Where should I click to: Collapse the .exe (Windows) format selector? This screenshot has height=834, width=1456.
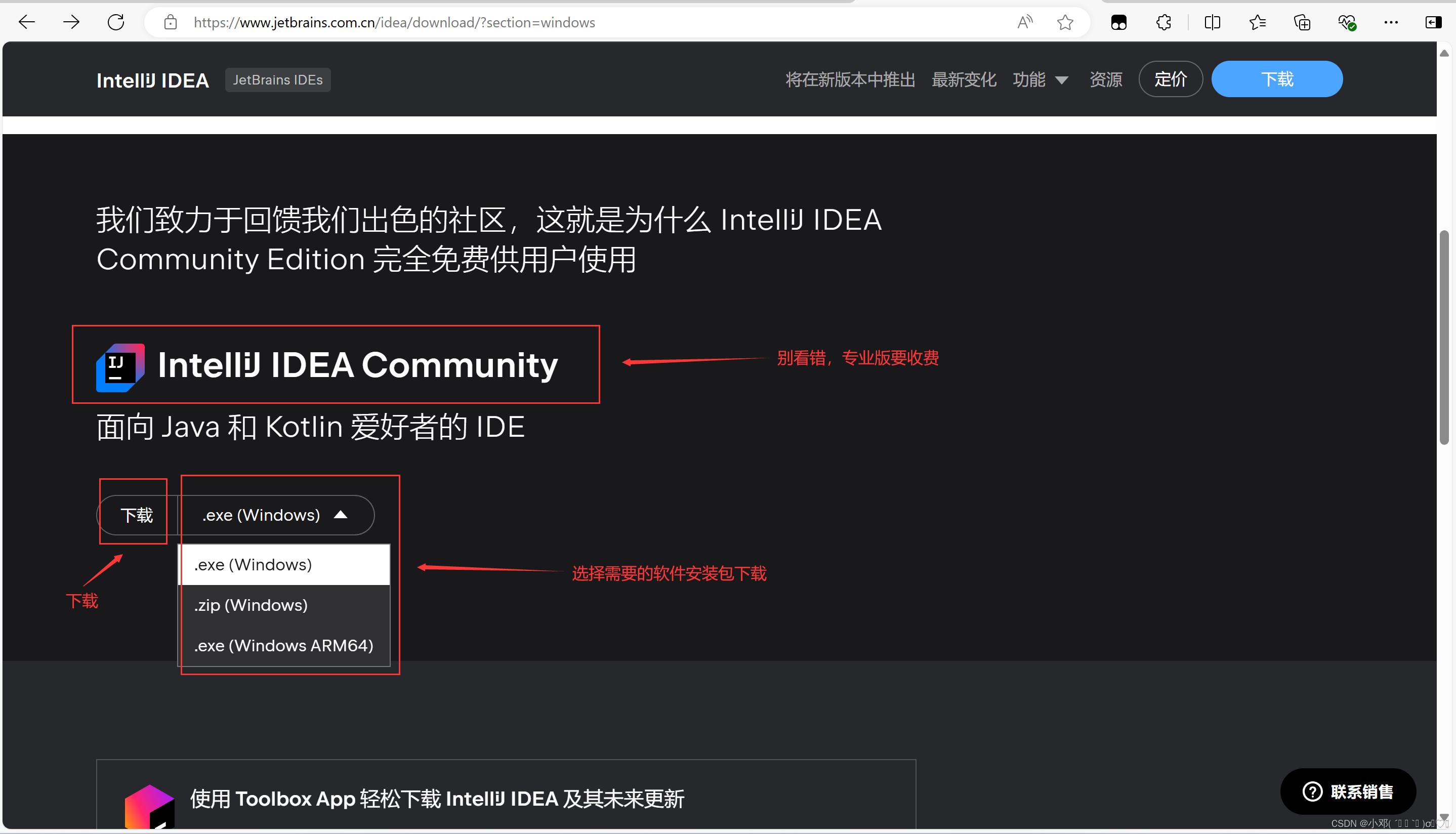tap(276, 515)
